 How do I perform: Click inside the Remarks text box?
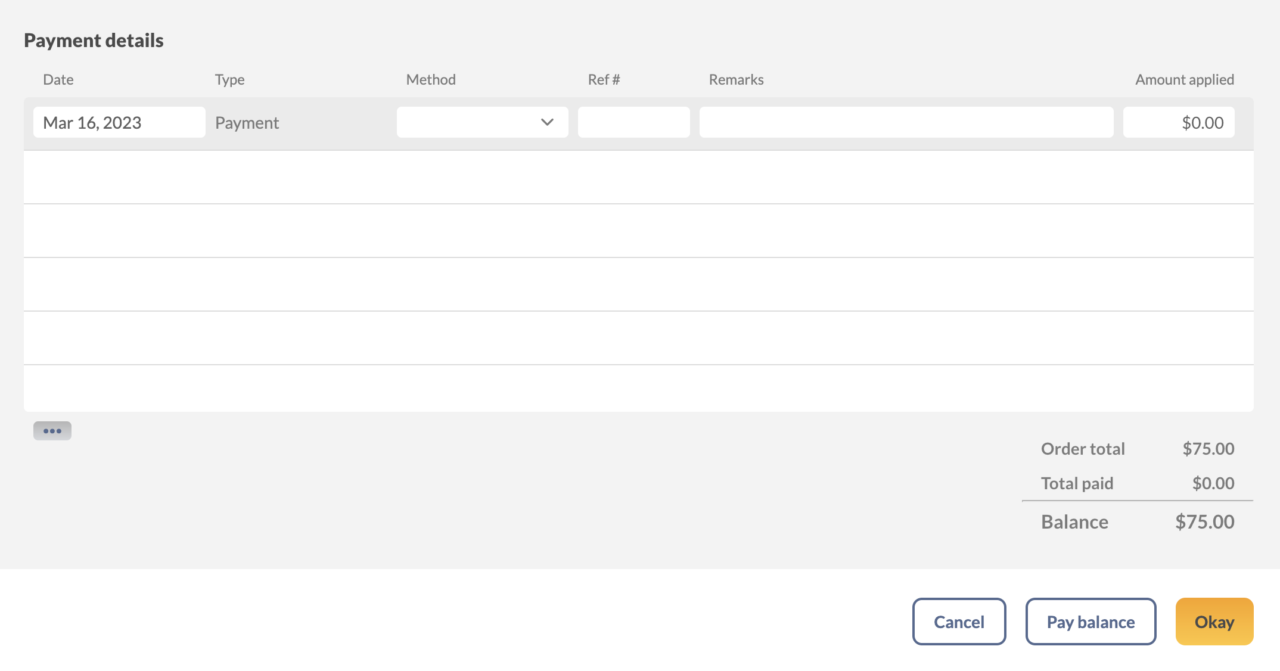pos(905,122)
